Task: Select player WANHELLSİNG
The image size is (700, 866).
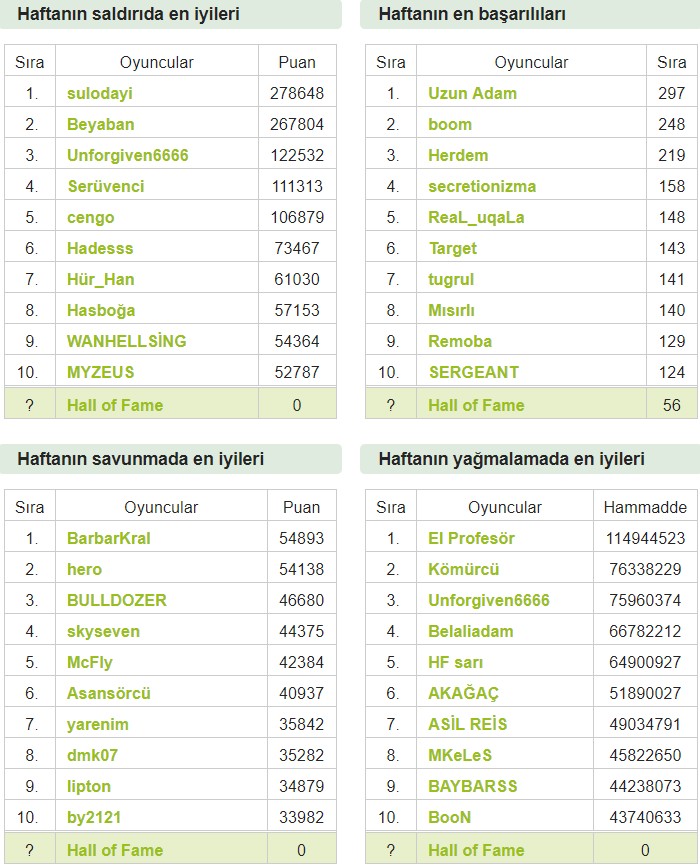Action: [x=127, y=341]
